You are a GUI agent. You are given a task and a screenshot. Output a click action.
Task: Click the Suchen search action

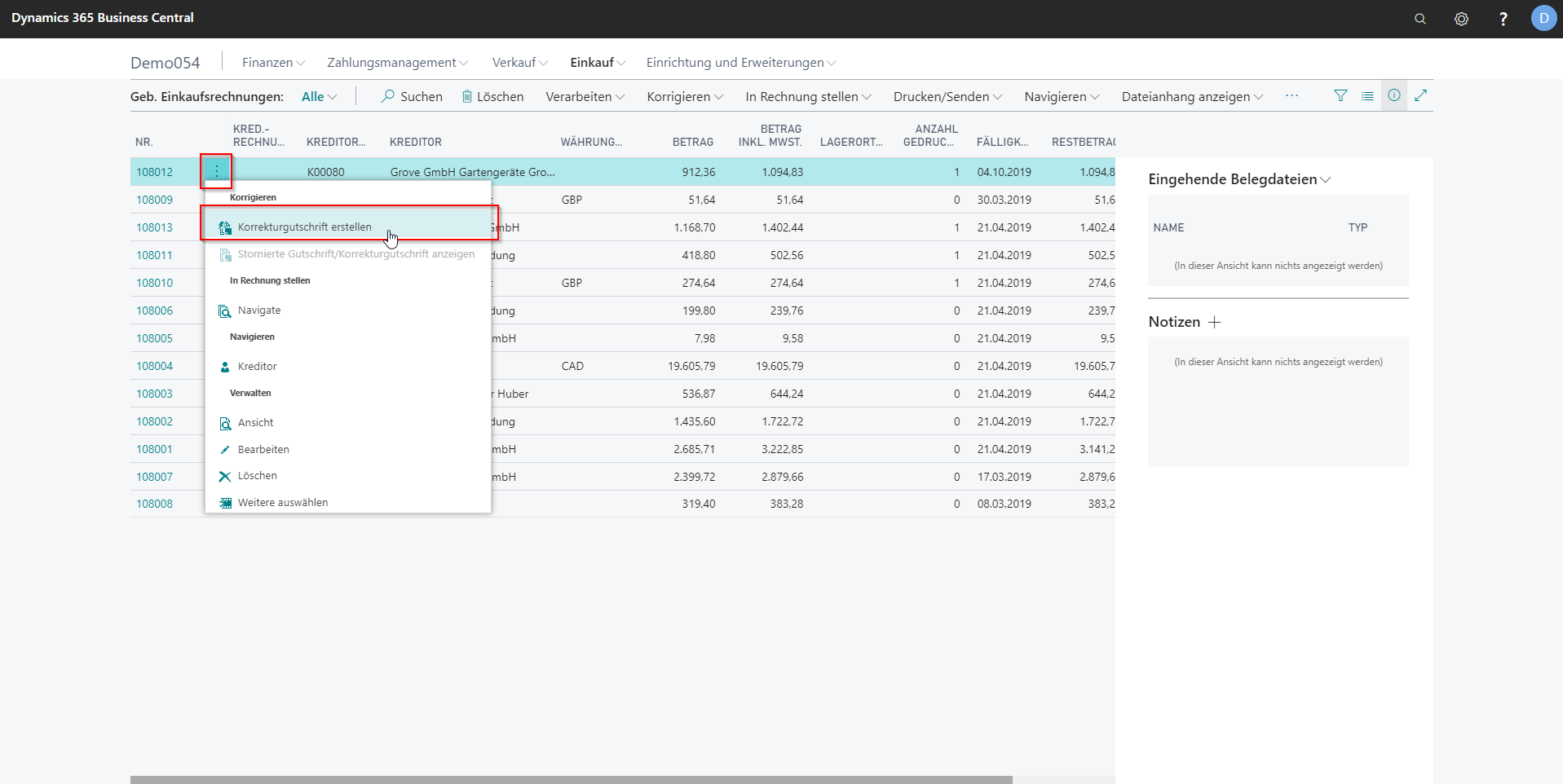pyautogui.click(x=412, y=96)
